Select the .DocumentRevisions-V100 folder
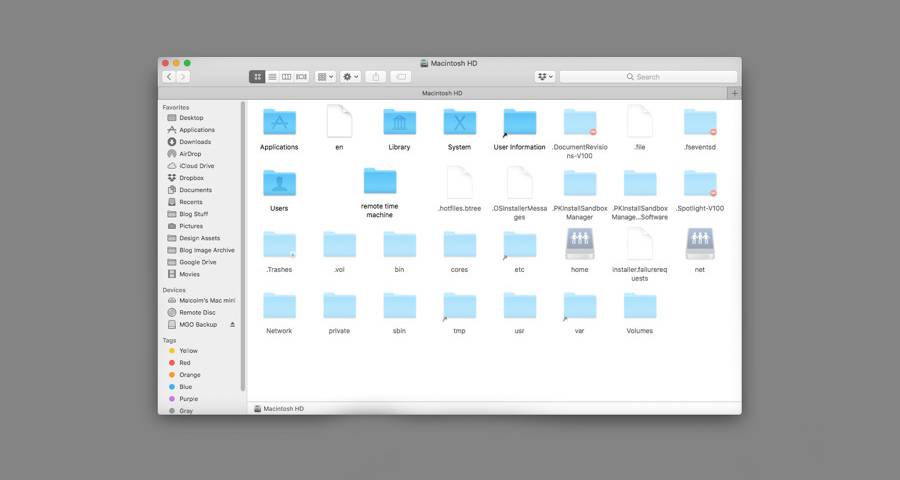The image size is (900, 480). (x=580, y=122)
